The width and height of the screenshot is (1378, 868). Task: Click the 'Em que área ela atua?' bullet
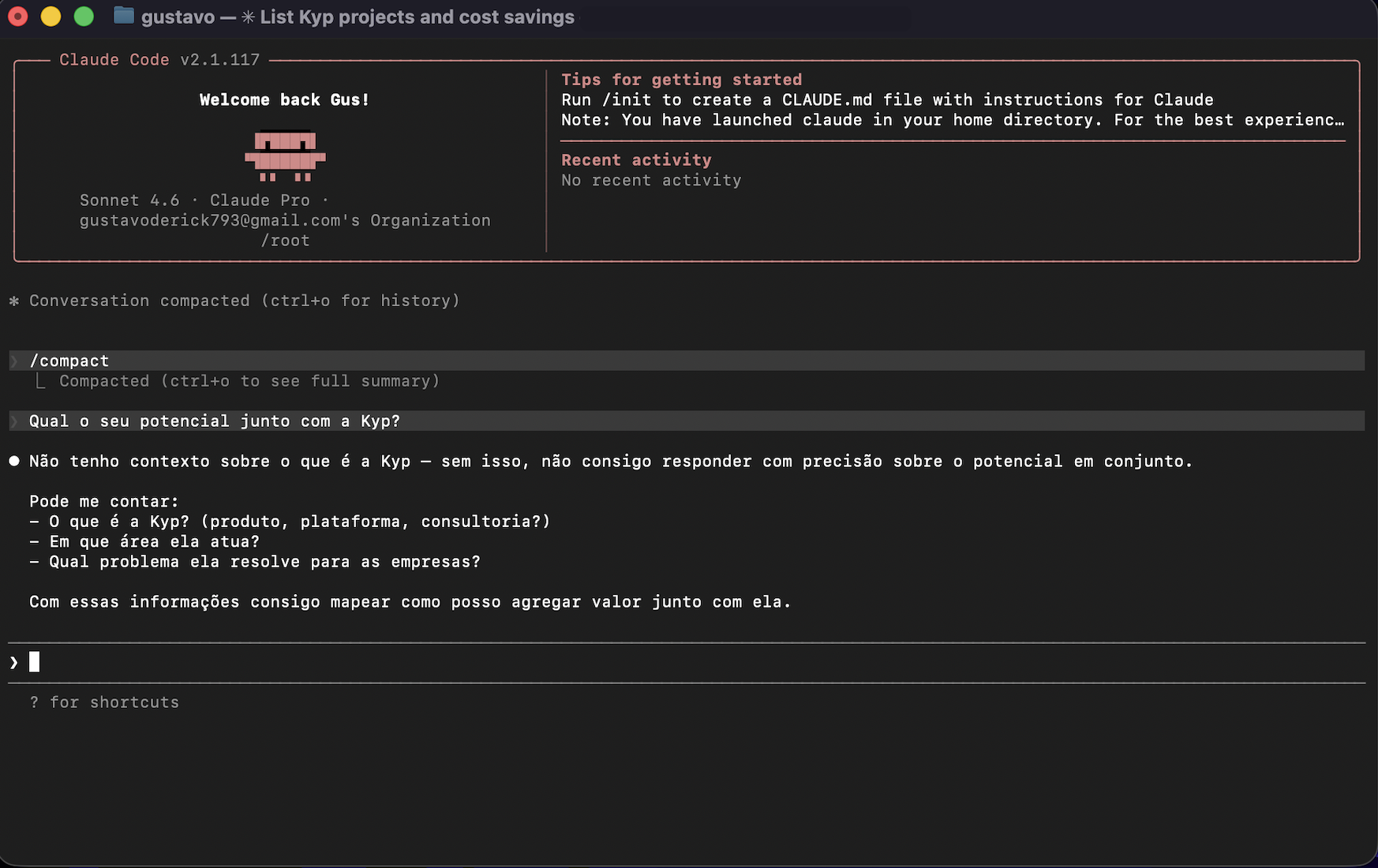click(x=144, y=541)
